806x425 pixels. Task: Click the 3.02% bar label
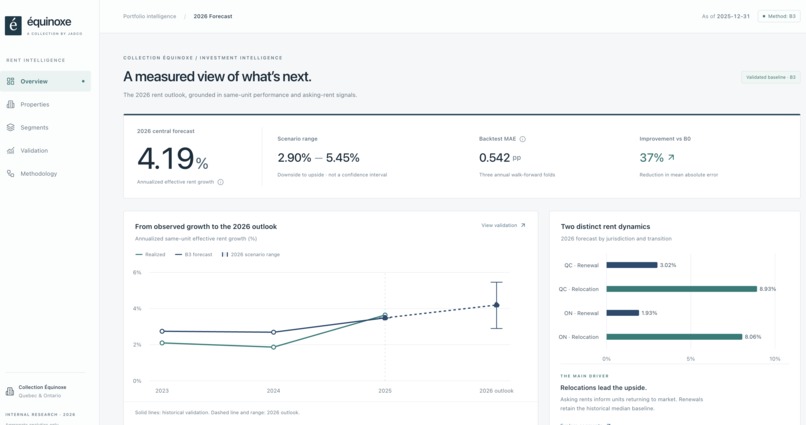(x=668, y=265)
